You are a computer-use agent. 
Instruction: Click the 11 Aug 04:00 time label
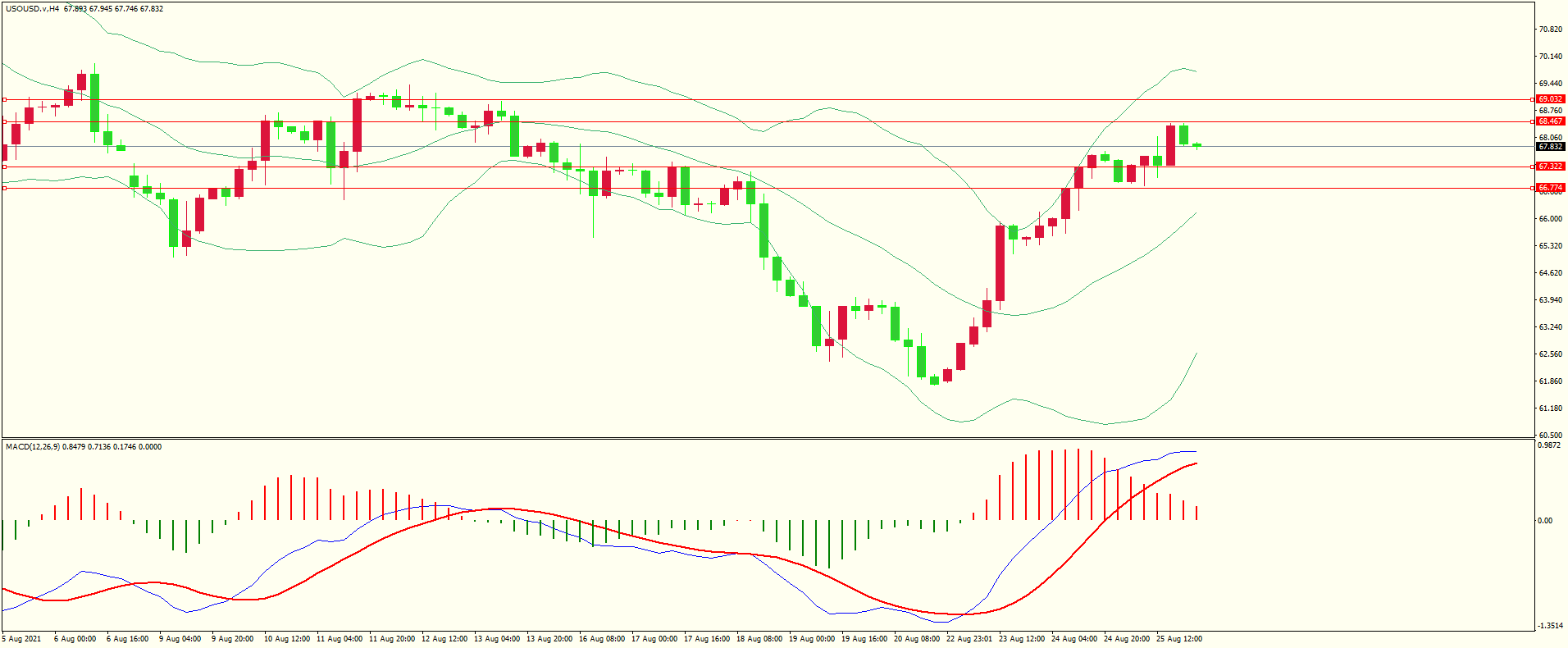[x=340, y=639]
